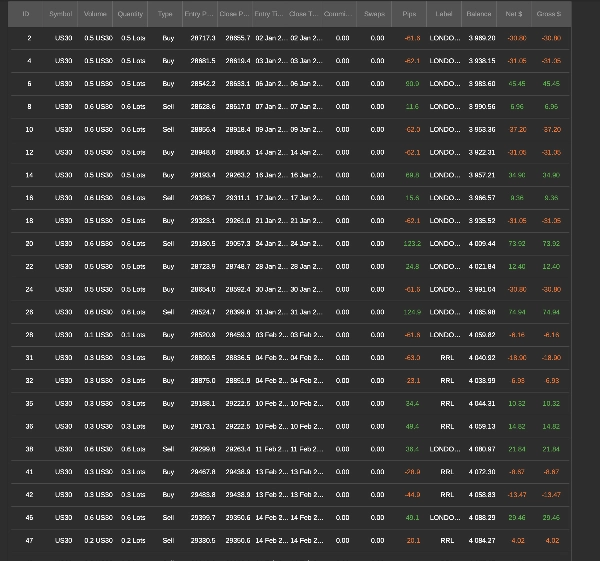Sort by the Pips column header
This screenshot has height=561, width=600.
point(409,14)
